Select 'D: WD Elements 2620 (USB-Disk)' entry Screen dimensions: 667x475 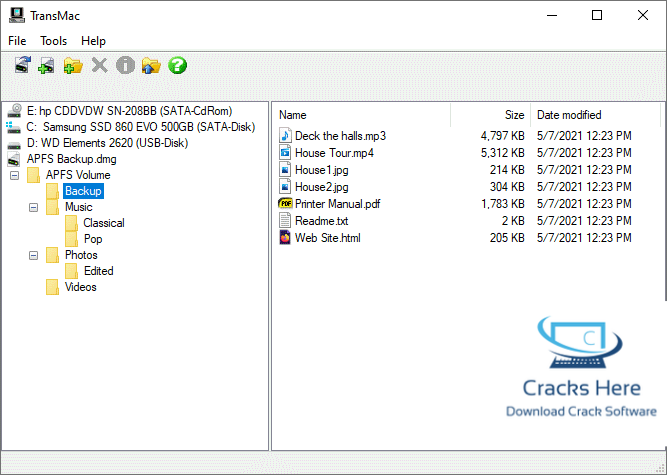point(107,143)
